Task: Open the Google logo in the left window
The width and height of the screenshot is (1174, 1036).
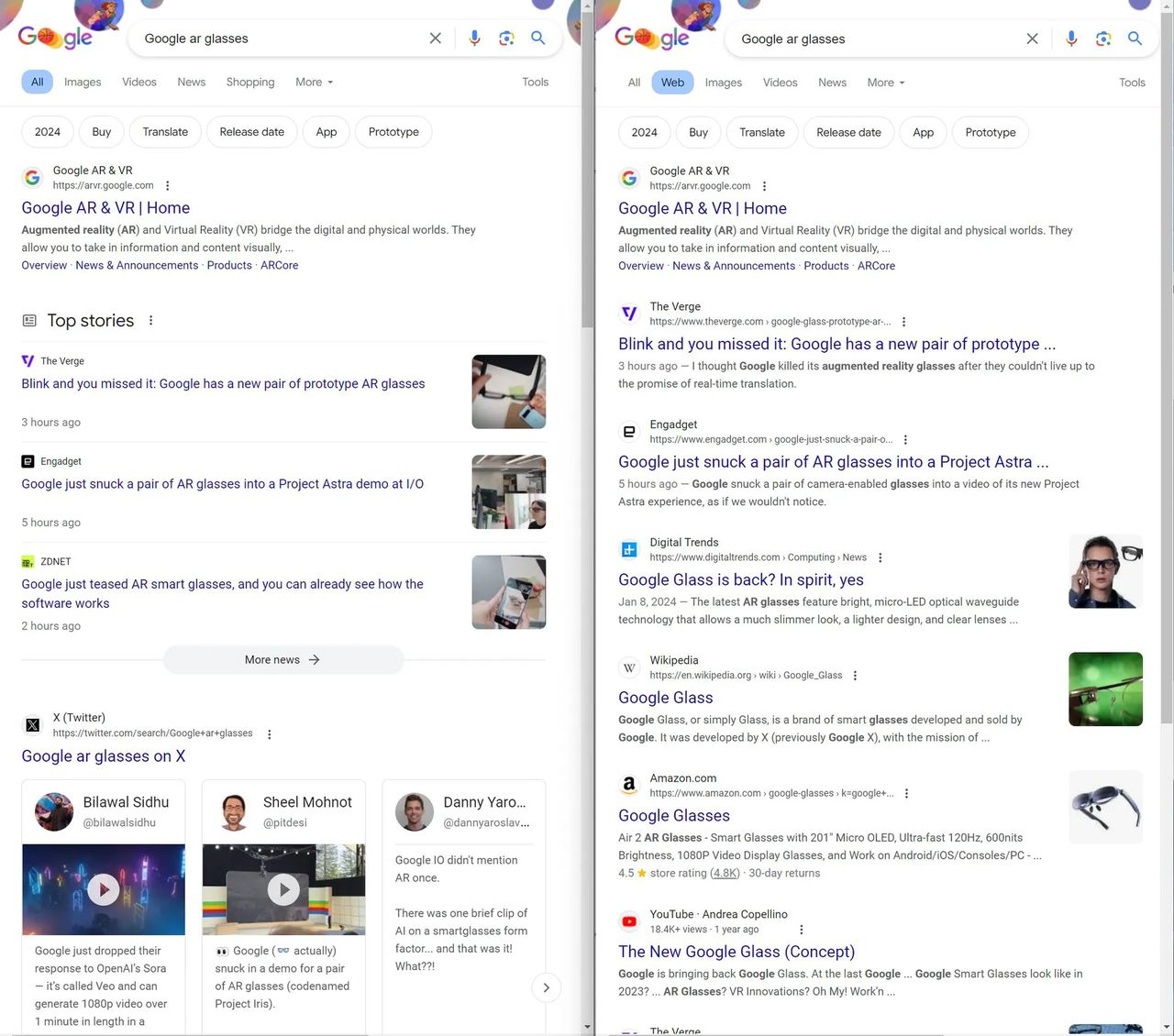Action: pyautogui.click(x=55, y=37)
